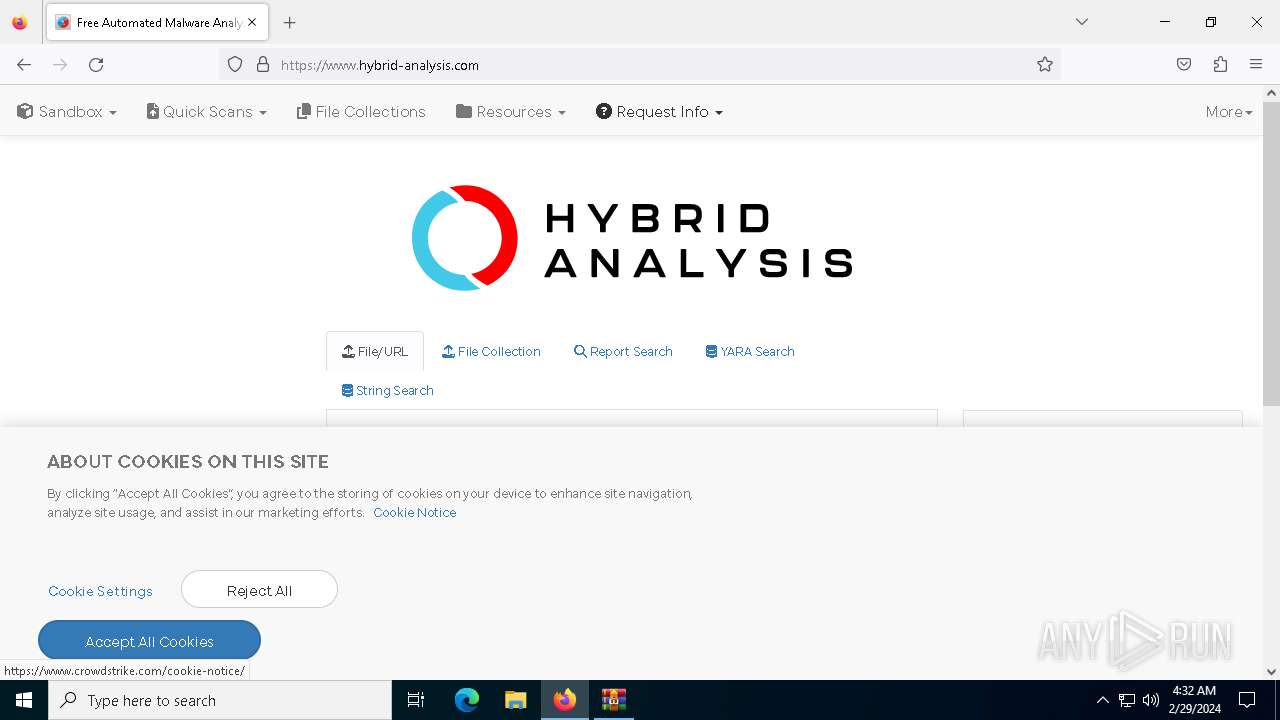Open the Windows Start menu
The width and height of the screenshot is (1280, 720).
[24, 700]
